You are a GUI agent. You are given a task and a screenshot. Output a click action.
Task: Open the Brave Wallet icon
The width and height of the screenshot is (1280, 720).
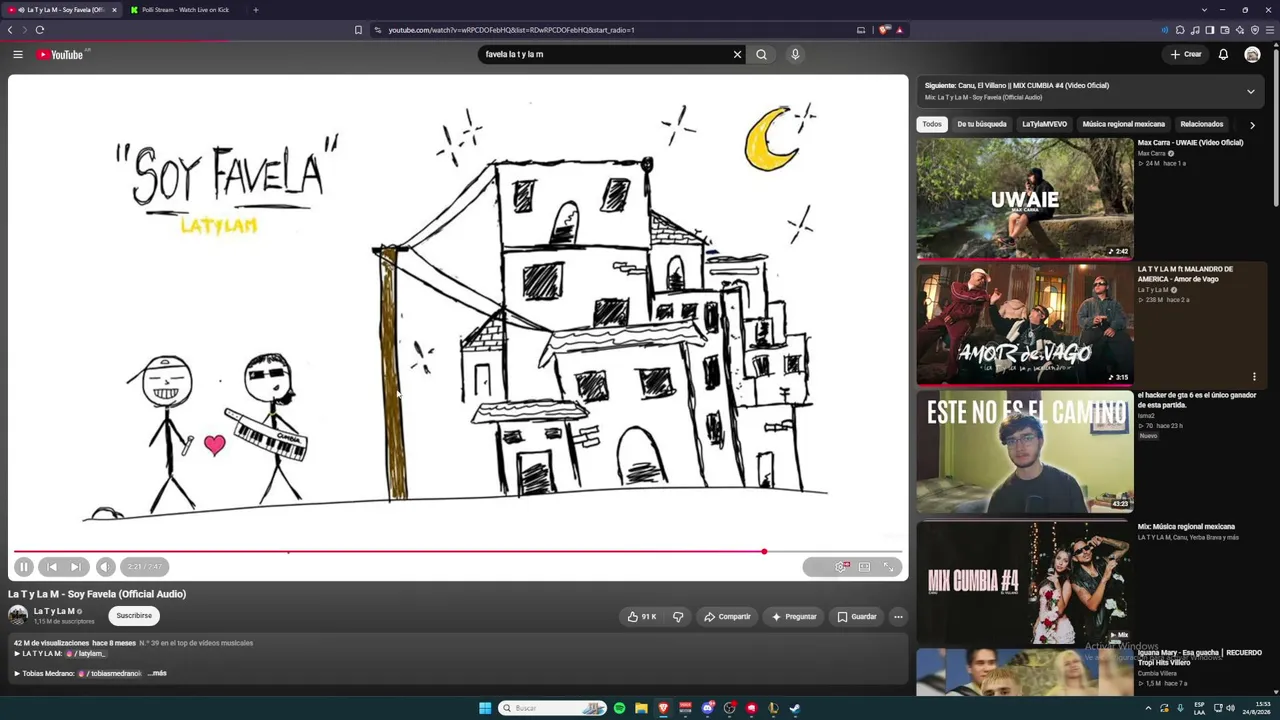coord(1225,30)
